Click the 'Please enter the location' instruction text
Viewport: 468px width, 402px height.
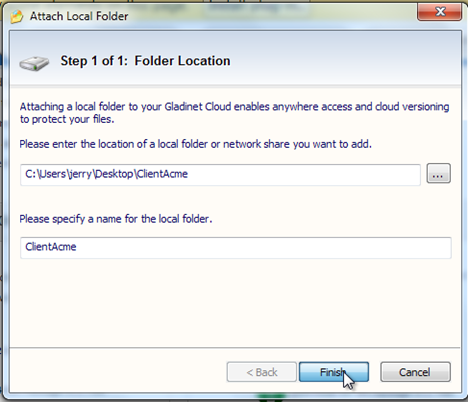tap(195, 144)
